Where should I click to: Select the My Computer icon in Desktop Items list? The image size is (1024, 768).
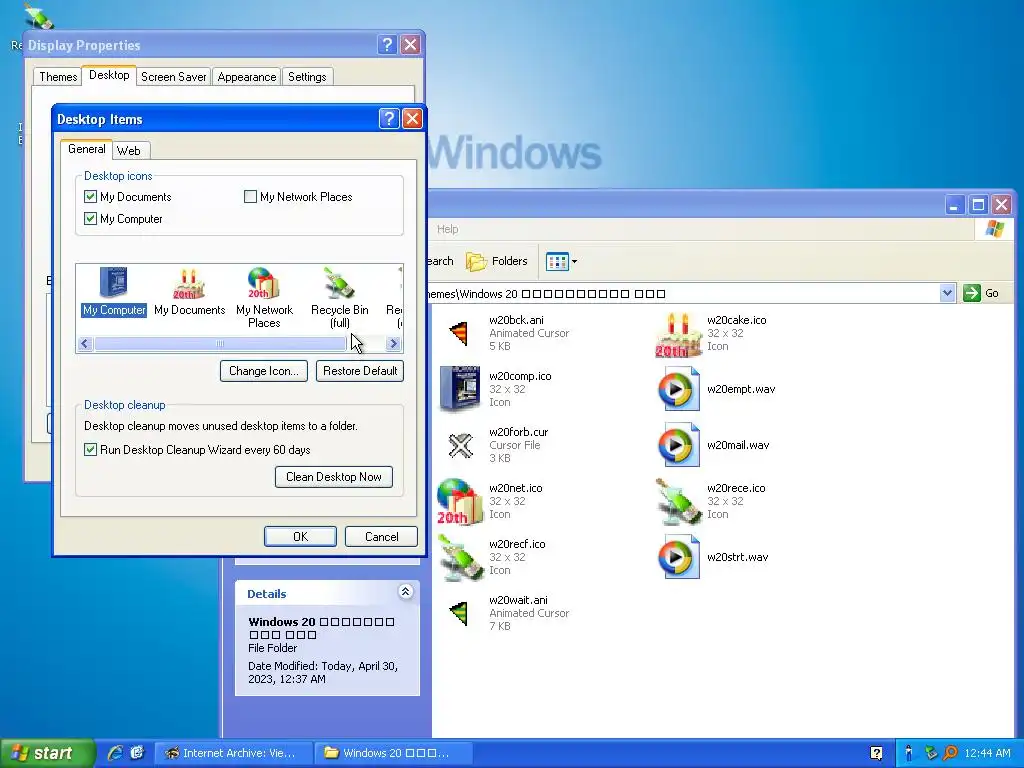(x=114, y=292)
